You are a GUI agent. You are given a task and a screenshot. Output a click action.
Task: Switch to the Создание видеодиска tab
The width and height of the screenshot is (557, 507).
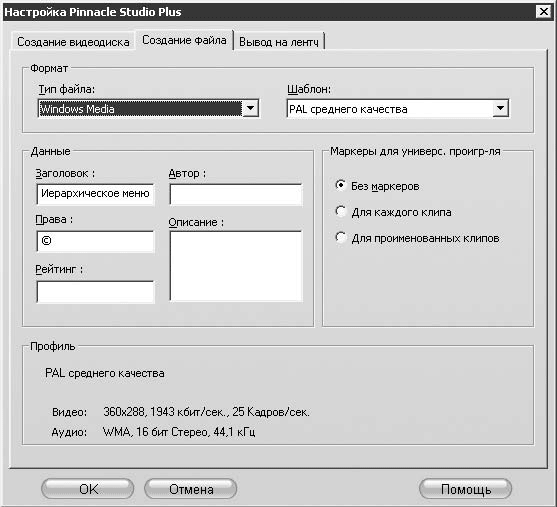coord(73,42)
